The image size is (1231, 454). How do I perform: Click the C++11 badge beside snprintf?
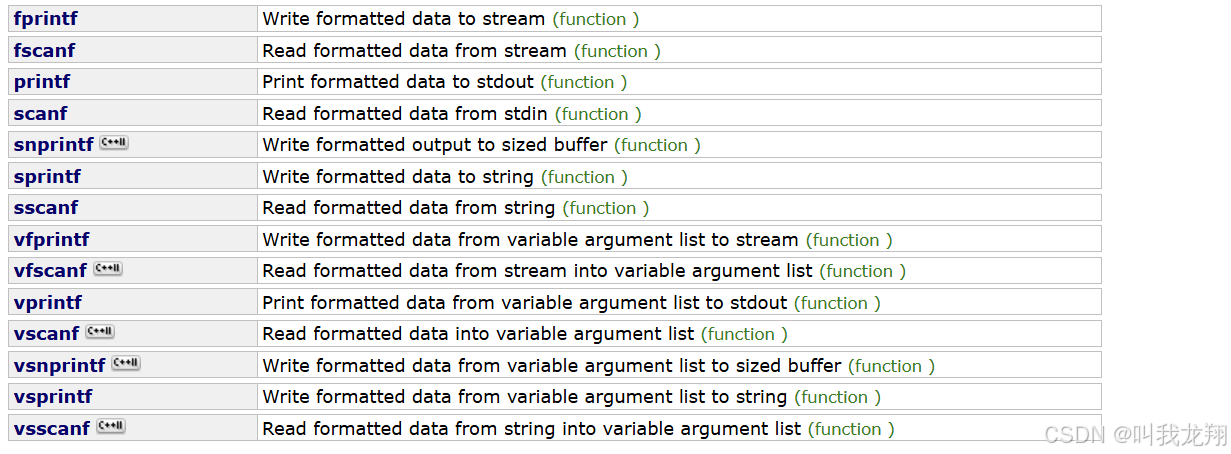(x=114, y=143)
